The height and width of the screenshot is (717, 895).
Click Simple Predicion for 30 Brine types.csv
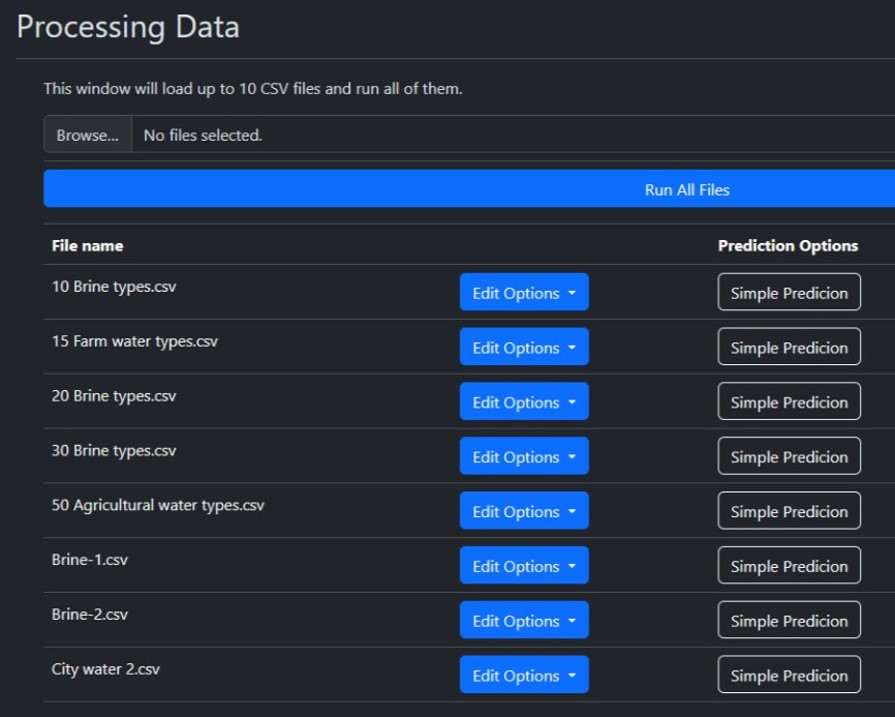(x=789, y=456)
